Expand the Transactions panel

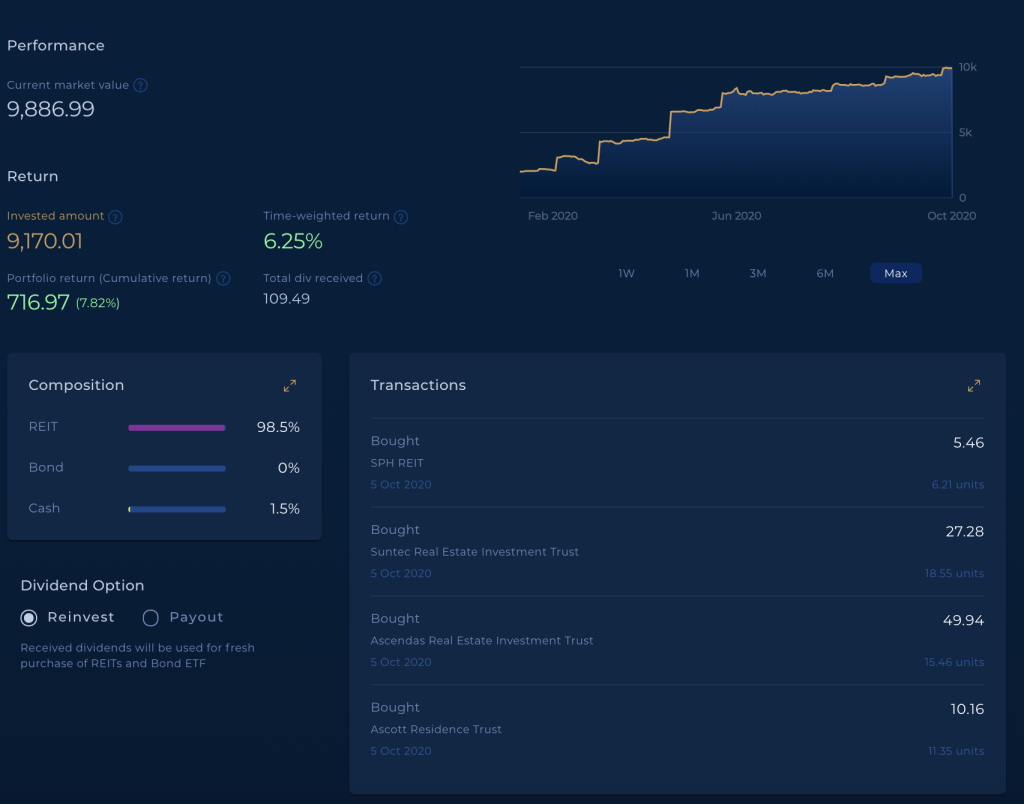click(x=973, y=385)
